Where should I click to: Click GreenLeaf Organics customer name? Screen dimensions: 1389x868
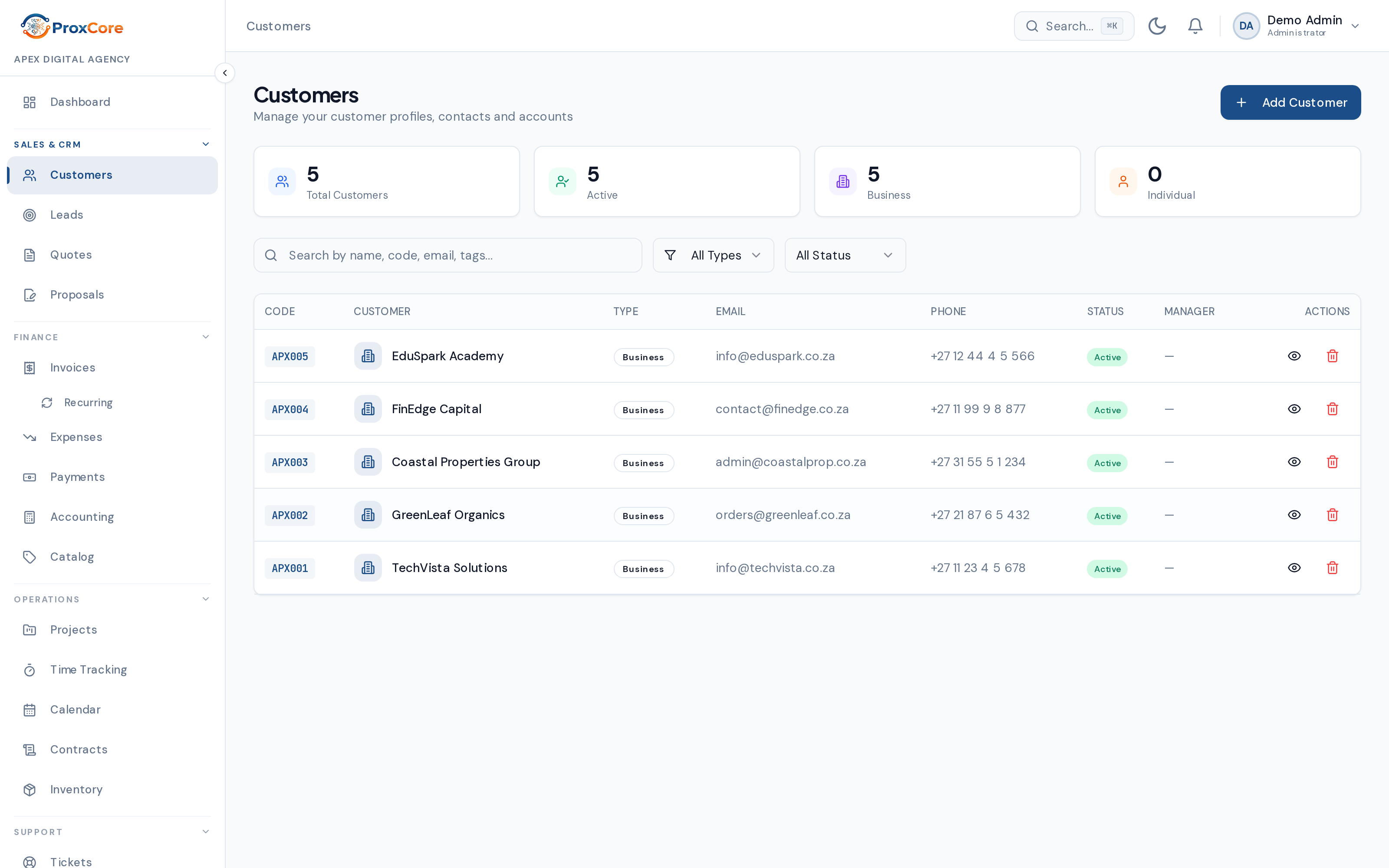pos(448,514)
